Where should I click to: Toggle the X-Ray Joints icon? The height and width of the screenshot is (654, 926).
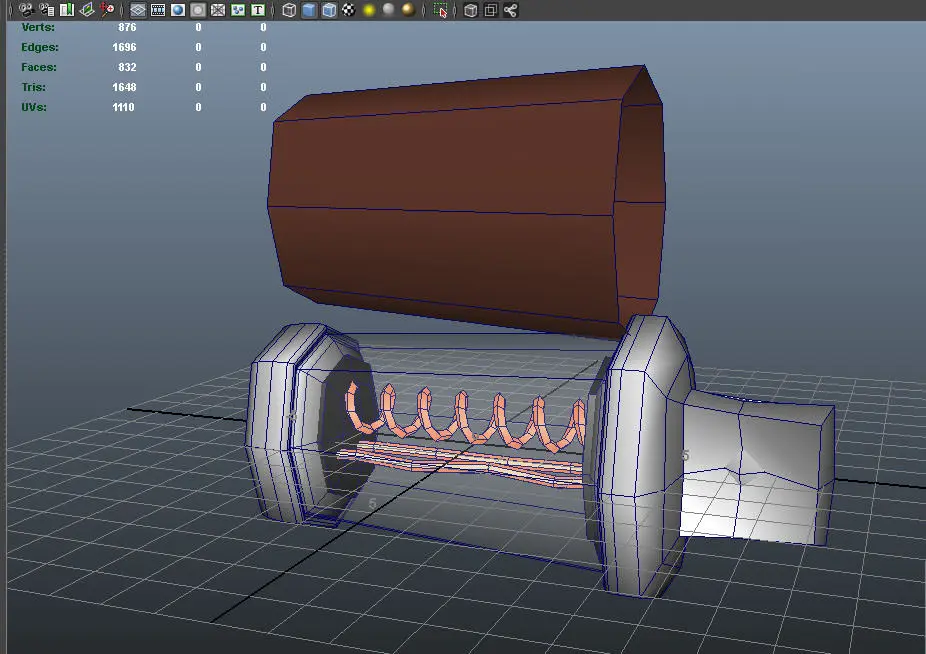click(511, 10)
